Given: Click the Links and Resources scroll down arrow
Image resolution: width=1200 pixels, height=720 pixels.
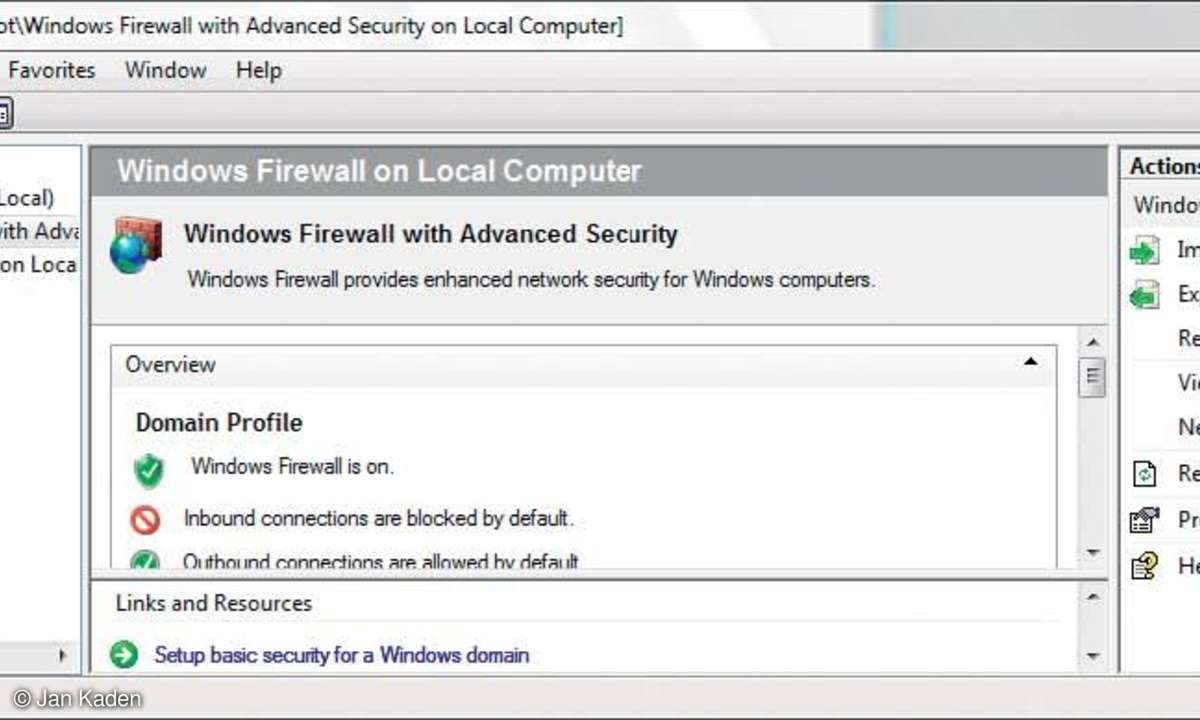Looking at the screenshot, I should point(1093,657).
